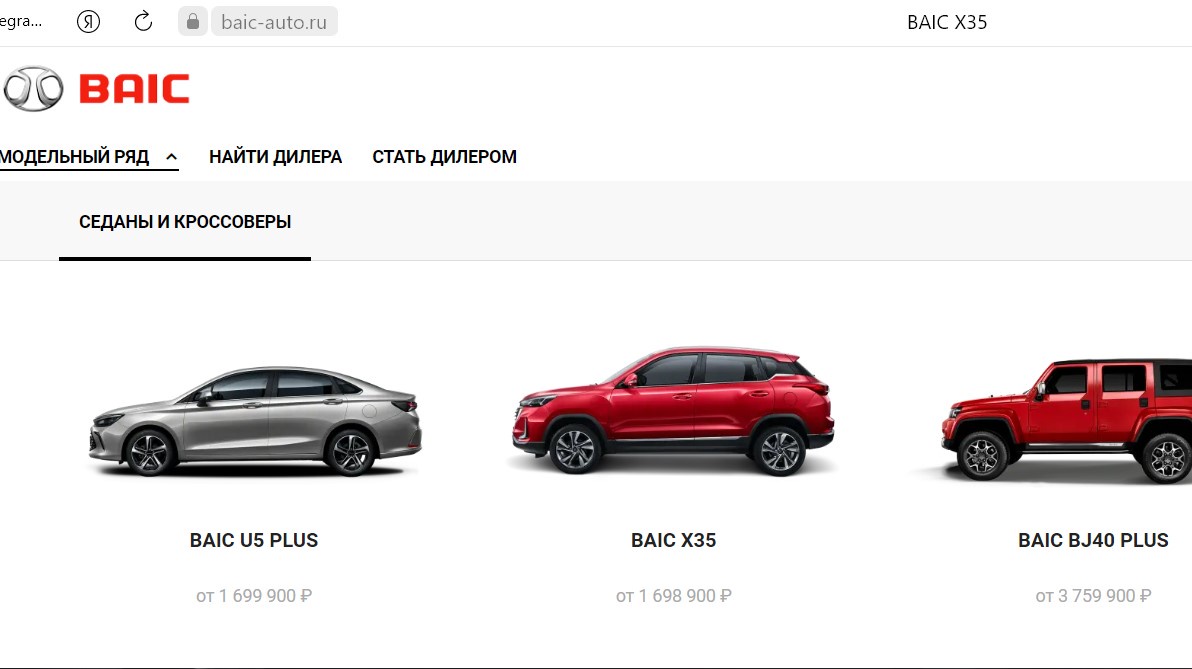
Task: Collapse the Модельный ряд chevron
Action: click(172, 157)
